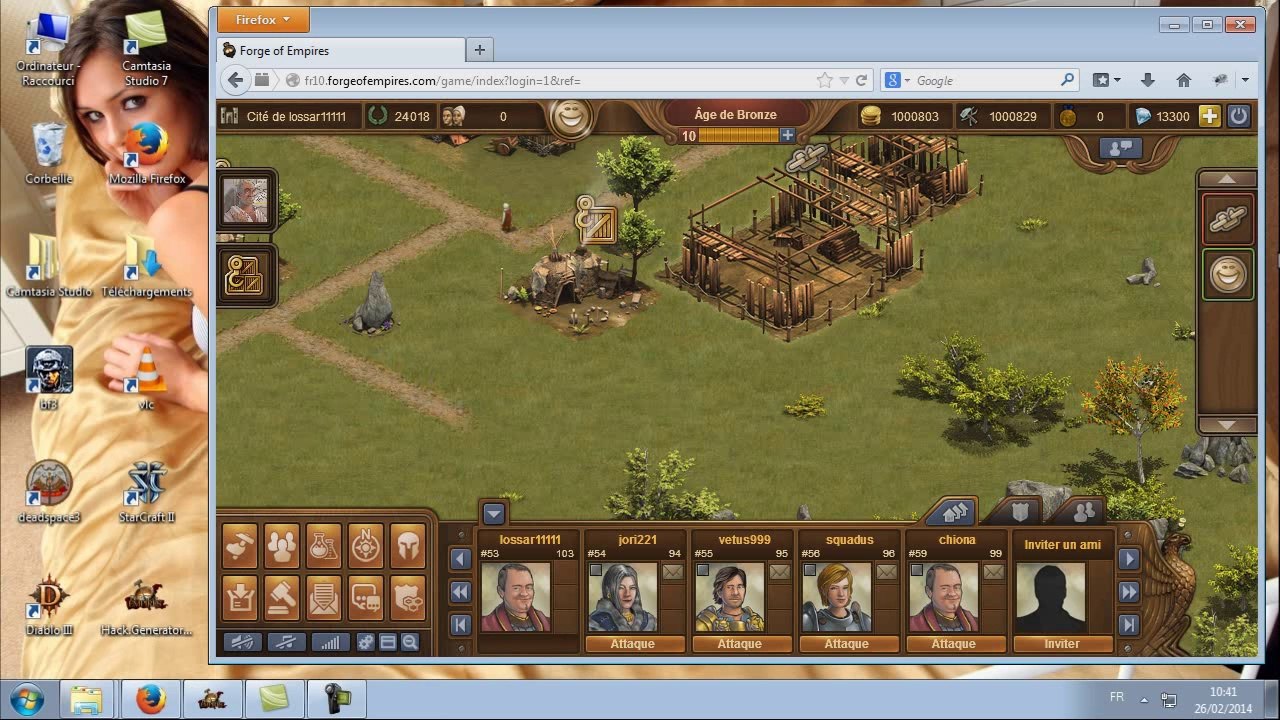The width and height of the screenshot is (1280, 720).
Task: Click the happiness smiley face at top
Action: click(x=572, y=117)
